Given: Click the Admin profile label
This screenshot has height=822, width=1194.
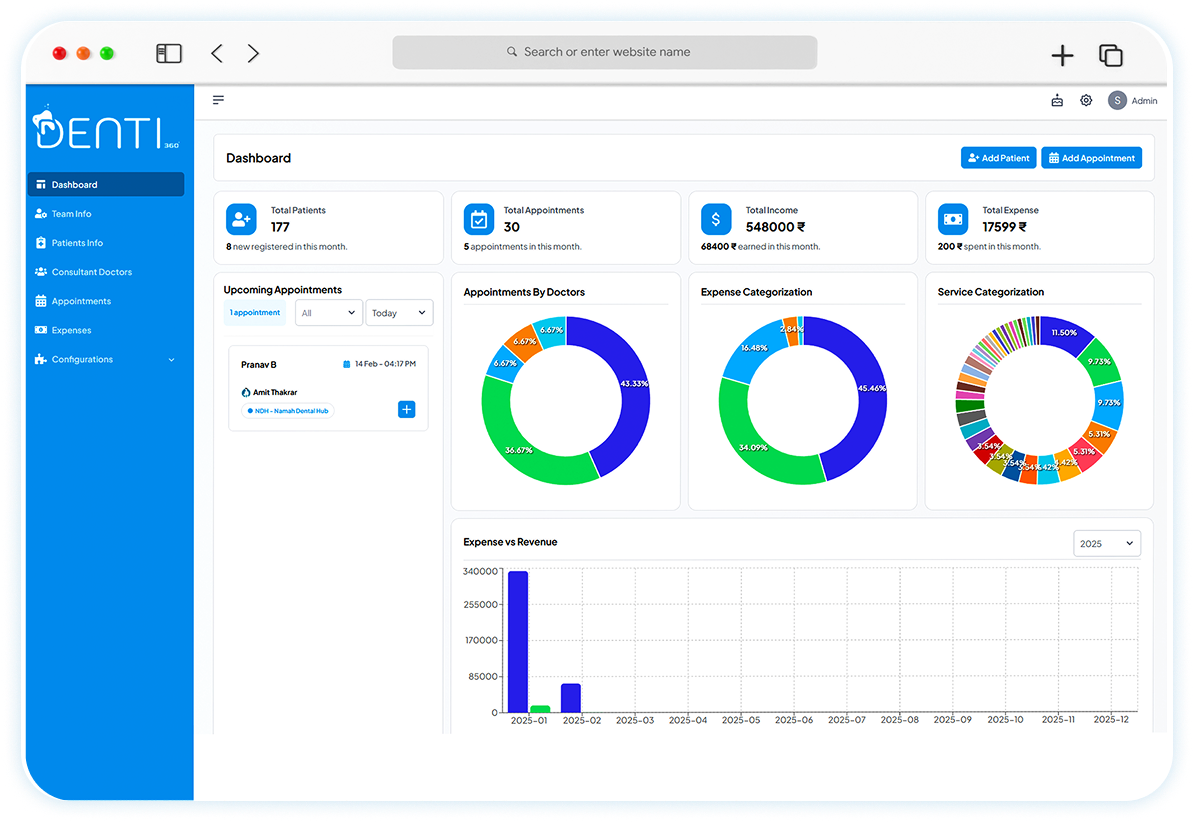Looking at the screenshot, I should 1144,101.
